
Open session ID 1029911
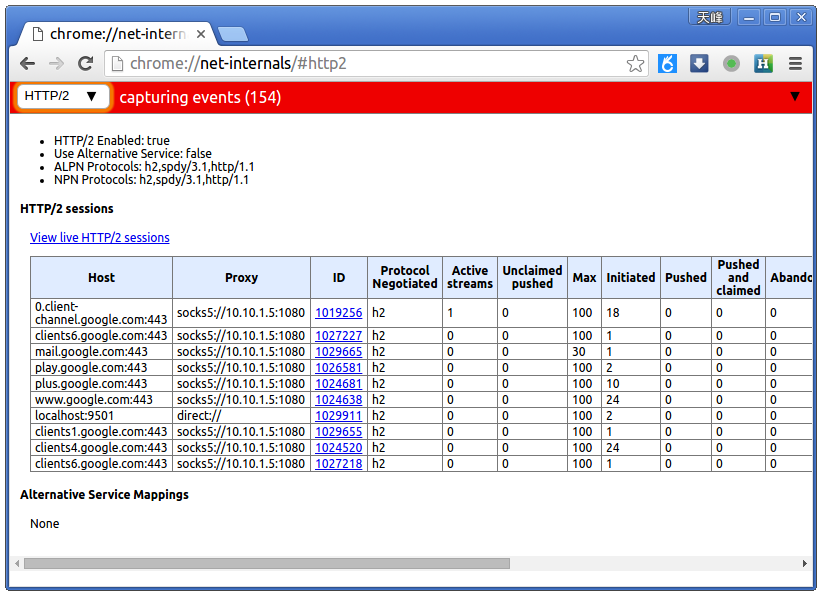tap(338, 416)
